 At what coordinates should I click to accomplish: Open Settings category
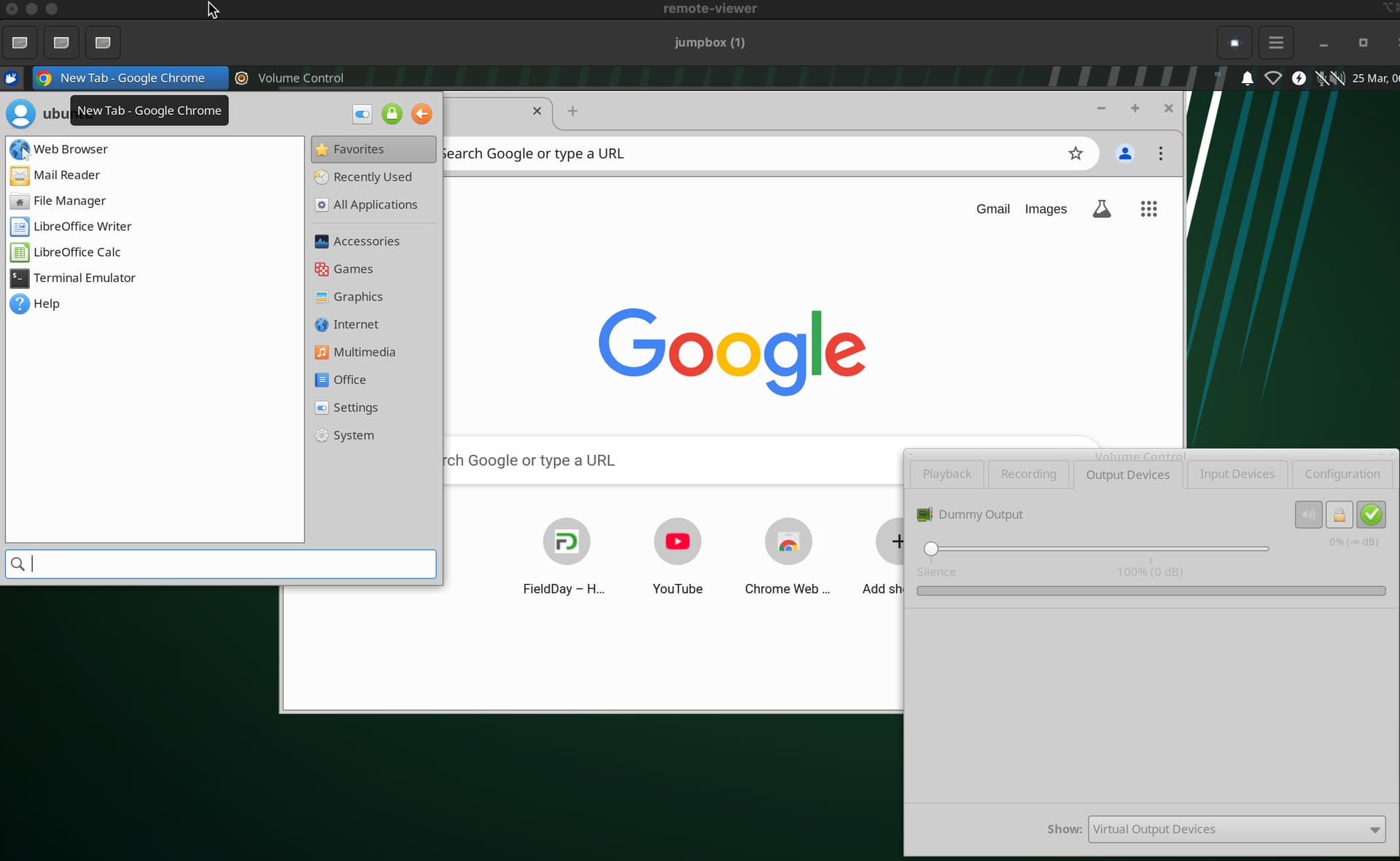(x=373, y=408)
